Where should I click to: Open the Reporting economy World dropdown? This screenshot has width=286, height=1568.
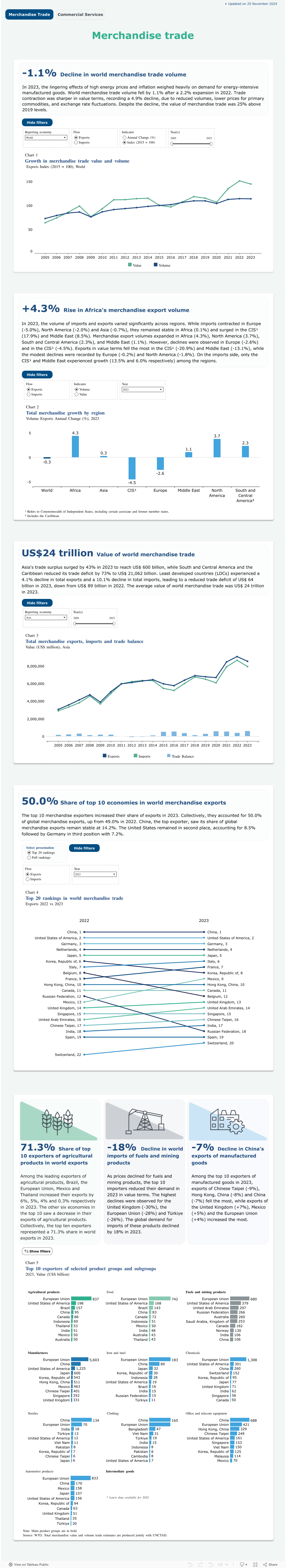pyautogui.click(x=46, y=138)
